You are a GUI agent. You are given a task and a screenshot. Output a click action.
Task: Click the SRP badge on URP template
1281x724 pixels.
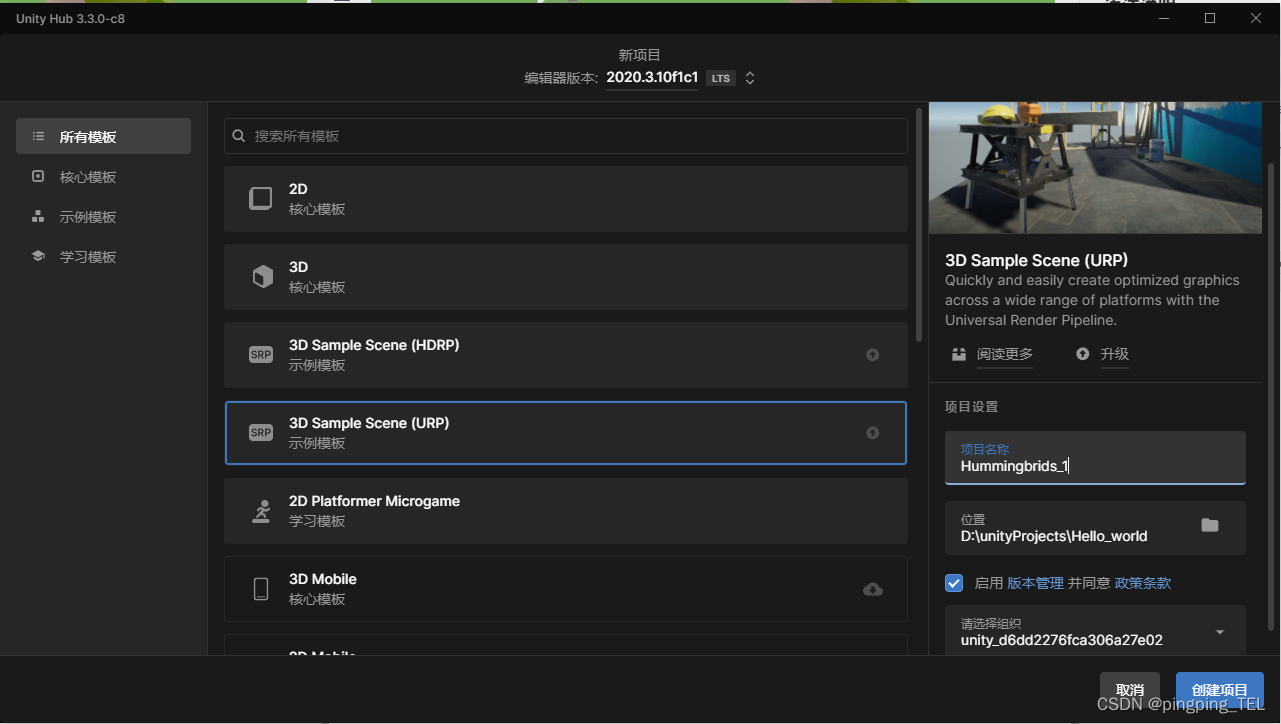(x=261, y=433)
